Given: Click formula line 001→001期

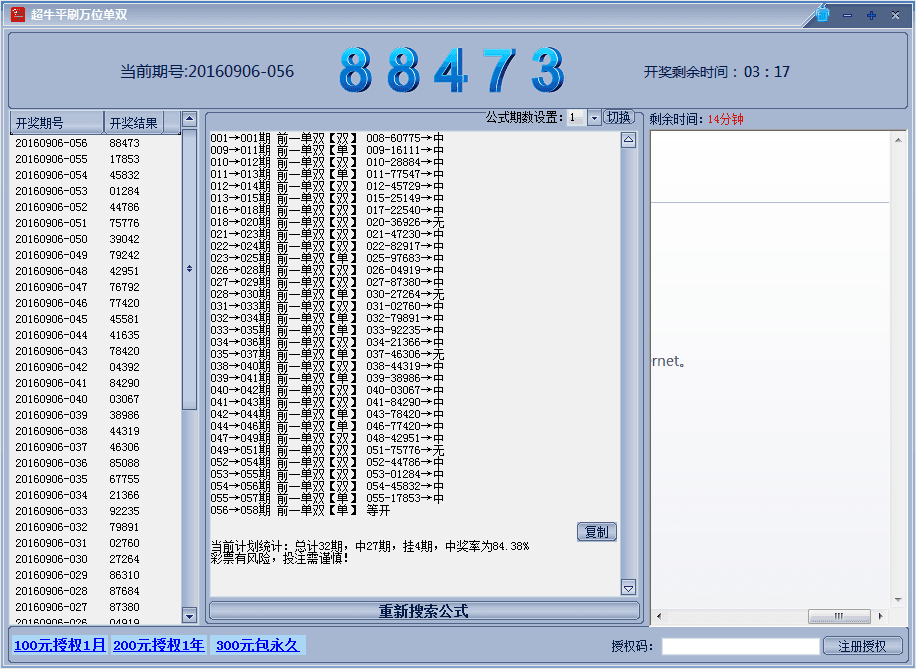Looking at the screenshot, I should tap(327, 138).
